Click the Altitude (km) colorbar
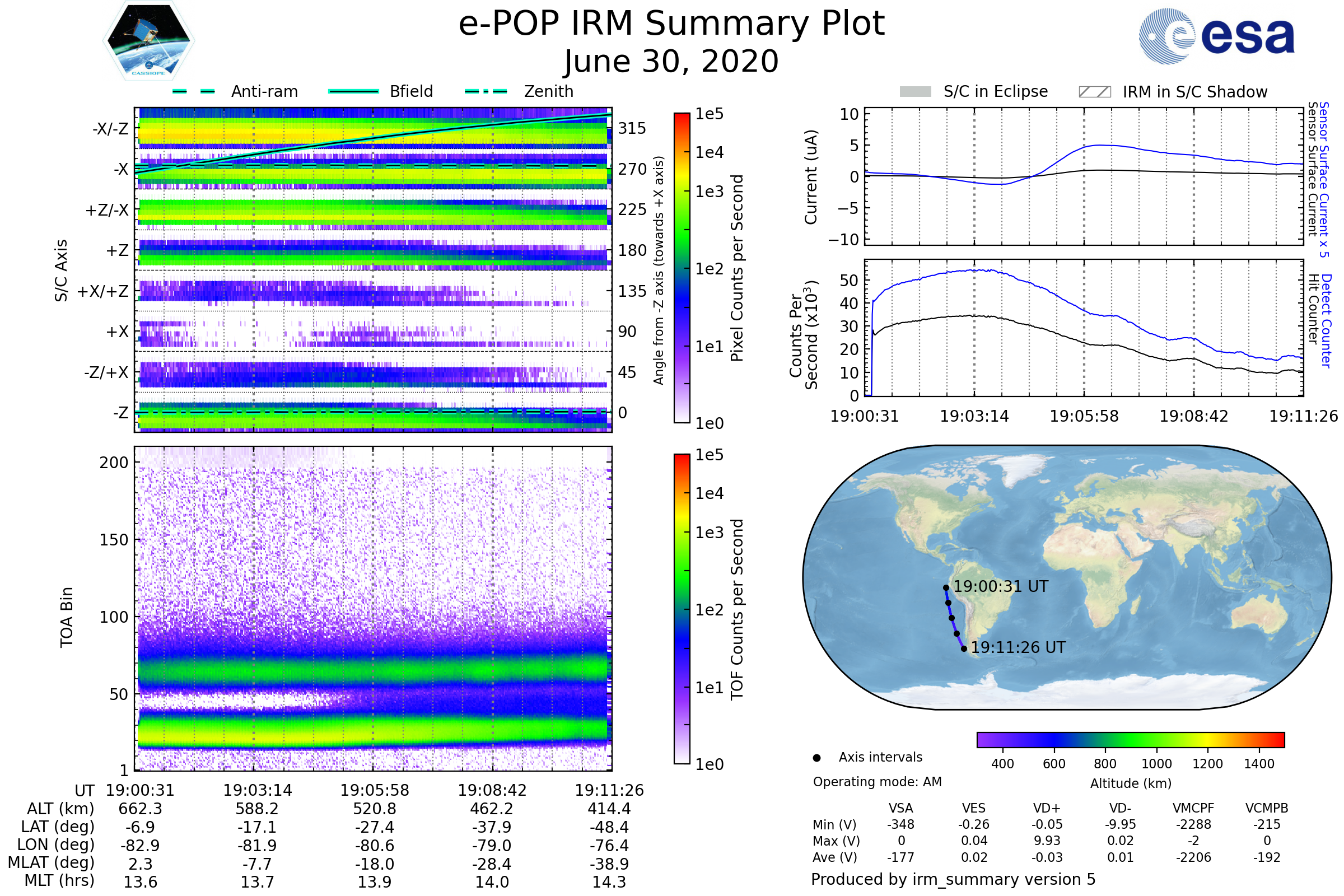Image resolution: width=1344 pixels, height=896 pixels. [x=1130, y=739]
